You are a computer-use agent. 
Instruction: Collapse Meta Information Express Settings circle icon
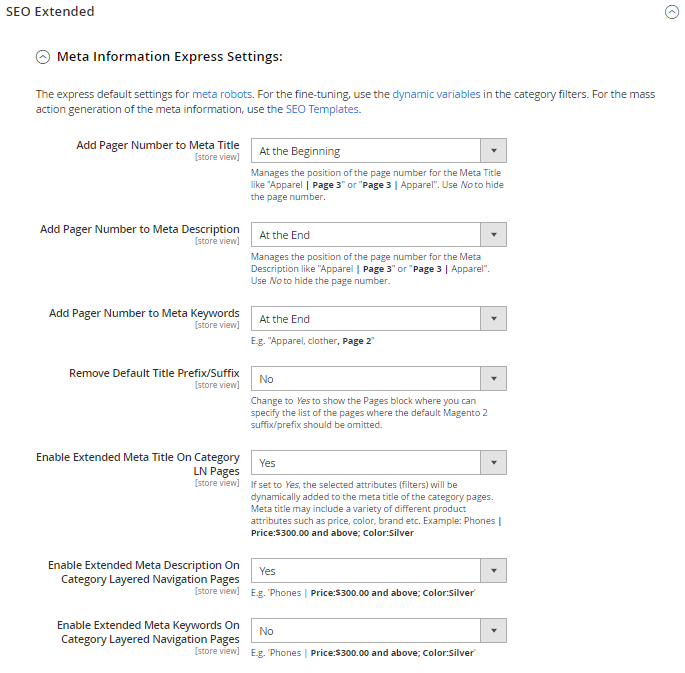coord(43,57)
